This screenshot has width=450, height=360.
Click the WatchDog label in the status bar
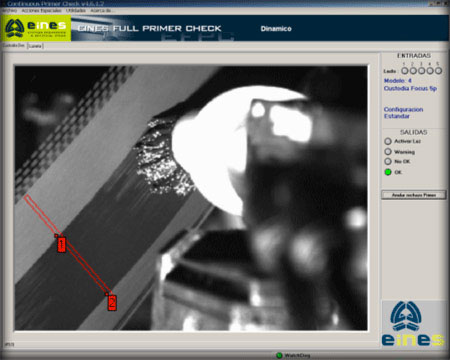coord(297,355)
